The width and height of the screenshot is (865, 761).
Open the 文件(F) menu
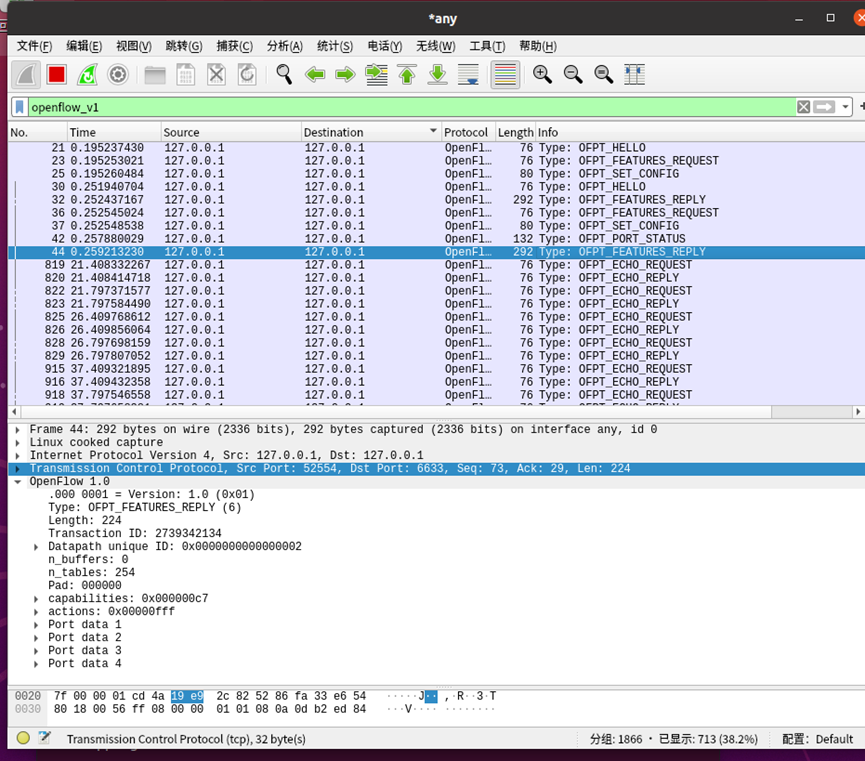(34, 46)
